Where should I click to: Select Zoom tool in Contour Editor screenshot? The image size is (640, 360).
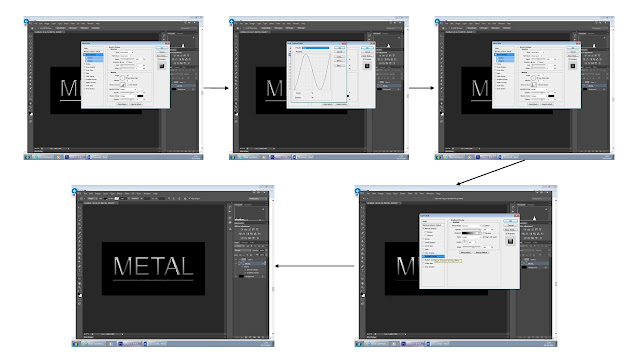(236, 107)
